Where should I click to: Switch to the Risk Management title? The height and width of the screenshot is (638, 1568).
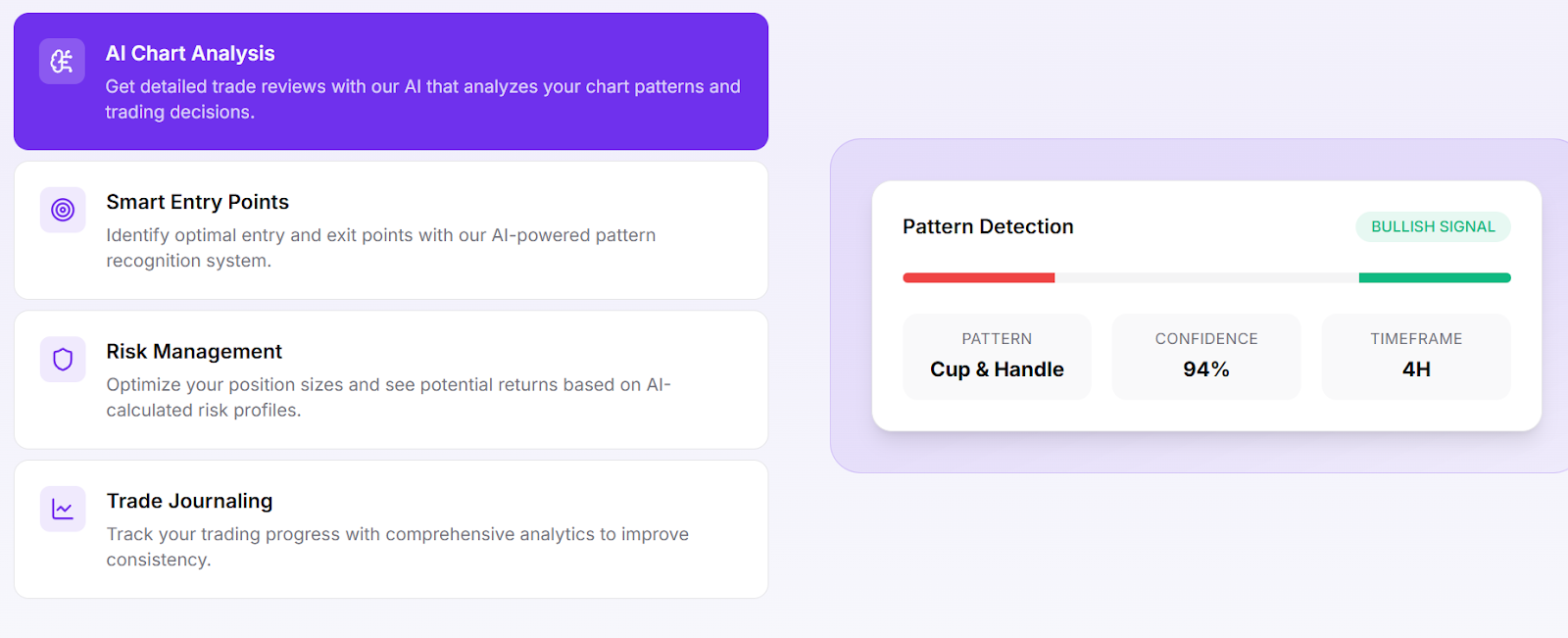[x=194, y=352]
